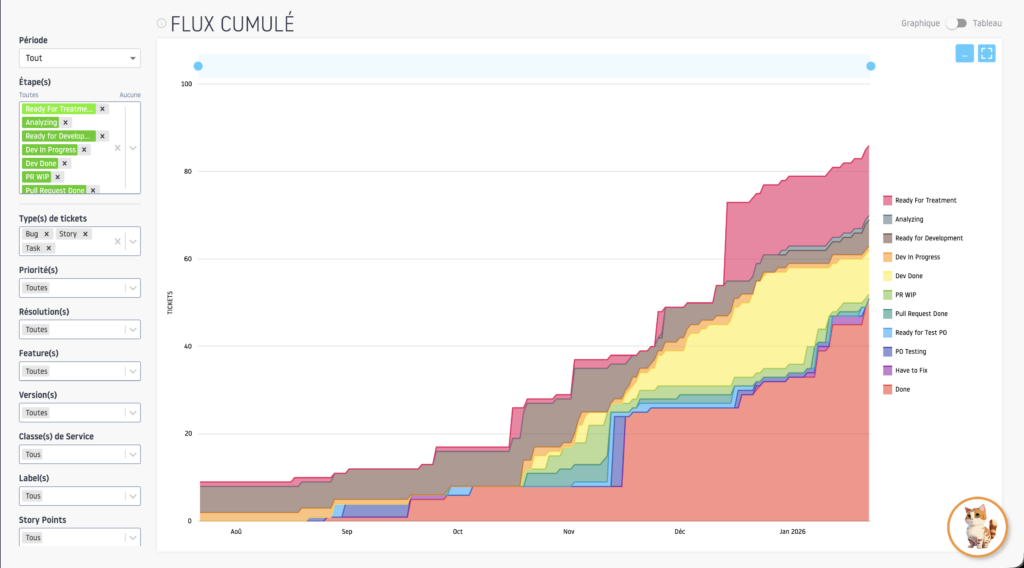This screenshot has height=568, width=1024.
Task: Open the cat mascot assistant
Action: pyautogui.click(x=976, y=525)
